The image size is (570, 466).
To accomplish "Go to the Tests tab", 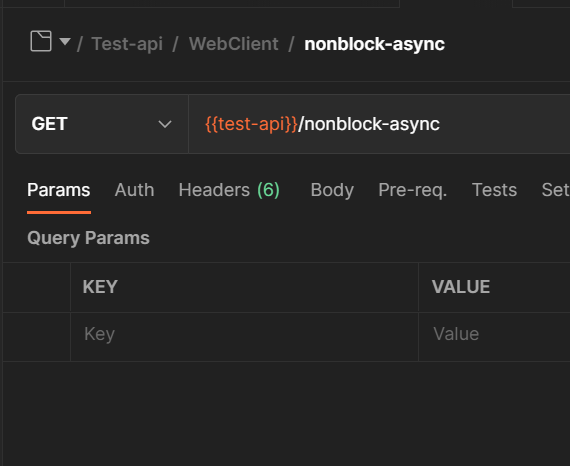I will (494, 190).
